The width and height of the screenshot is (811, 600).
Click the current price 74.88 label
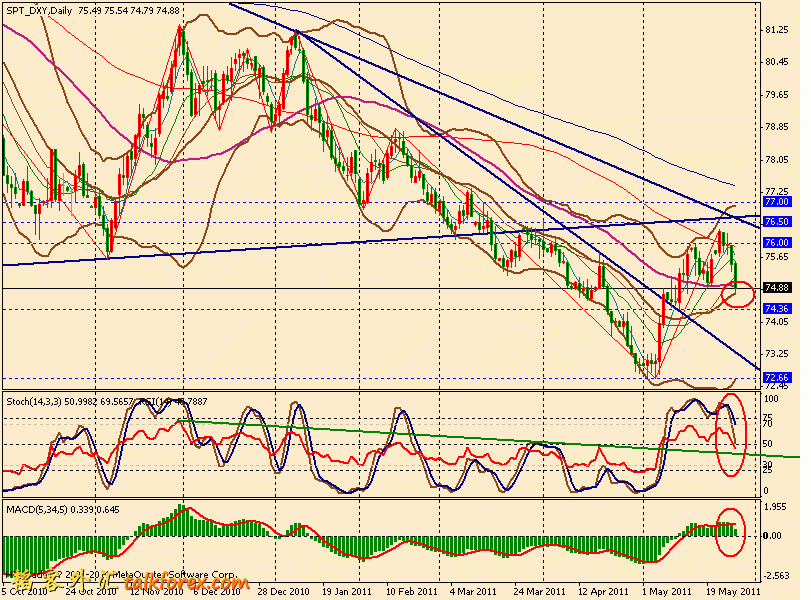(x=777, y=288)
